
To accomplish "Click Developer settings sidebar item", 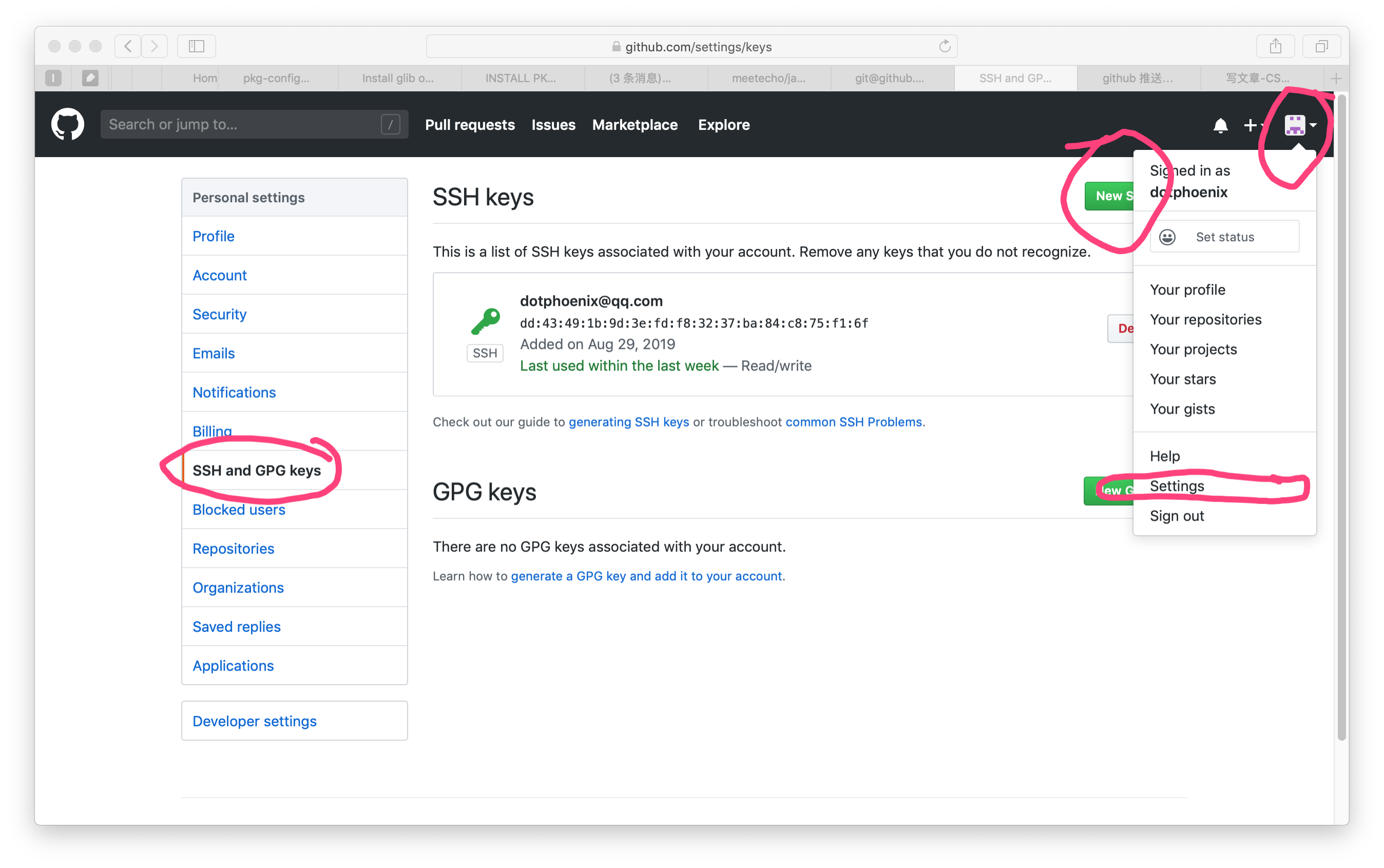I will (x=254, y=720).
